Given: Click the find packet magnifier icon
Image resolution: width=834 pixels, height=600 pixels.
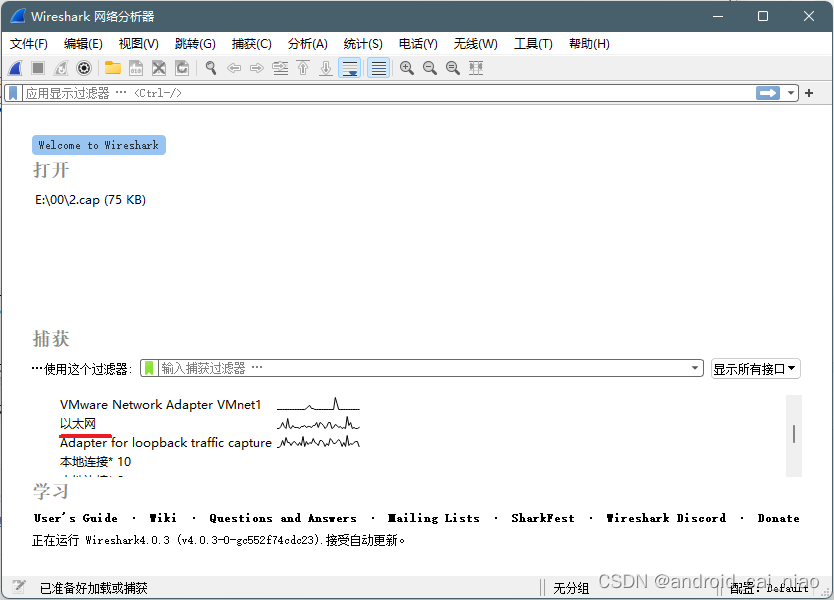Looking at the screenshot, I should click(211, 68).
